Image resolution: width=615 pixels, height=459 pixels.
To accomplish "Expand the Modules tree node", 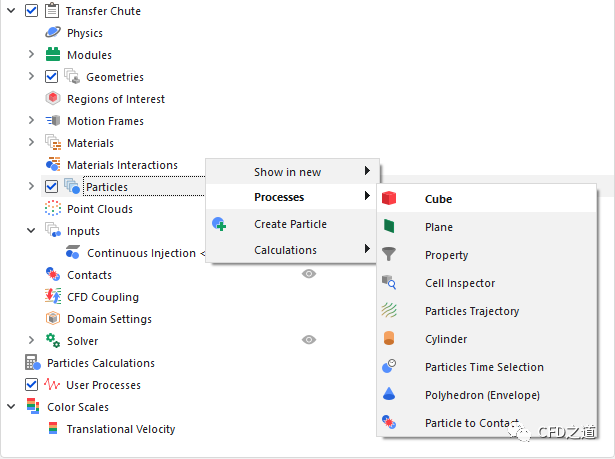I will (x=31, y=55).
